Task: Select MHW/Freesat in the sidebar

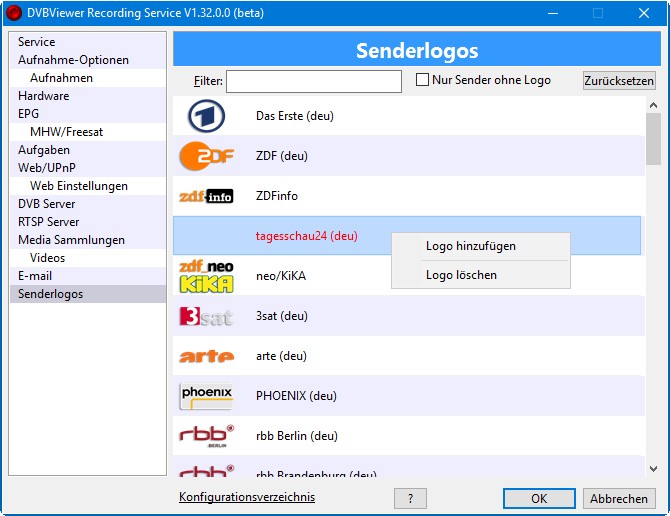Action: click(88, 132)
